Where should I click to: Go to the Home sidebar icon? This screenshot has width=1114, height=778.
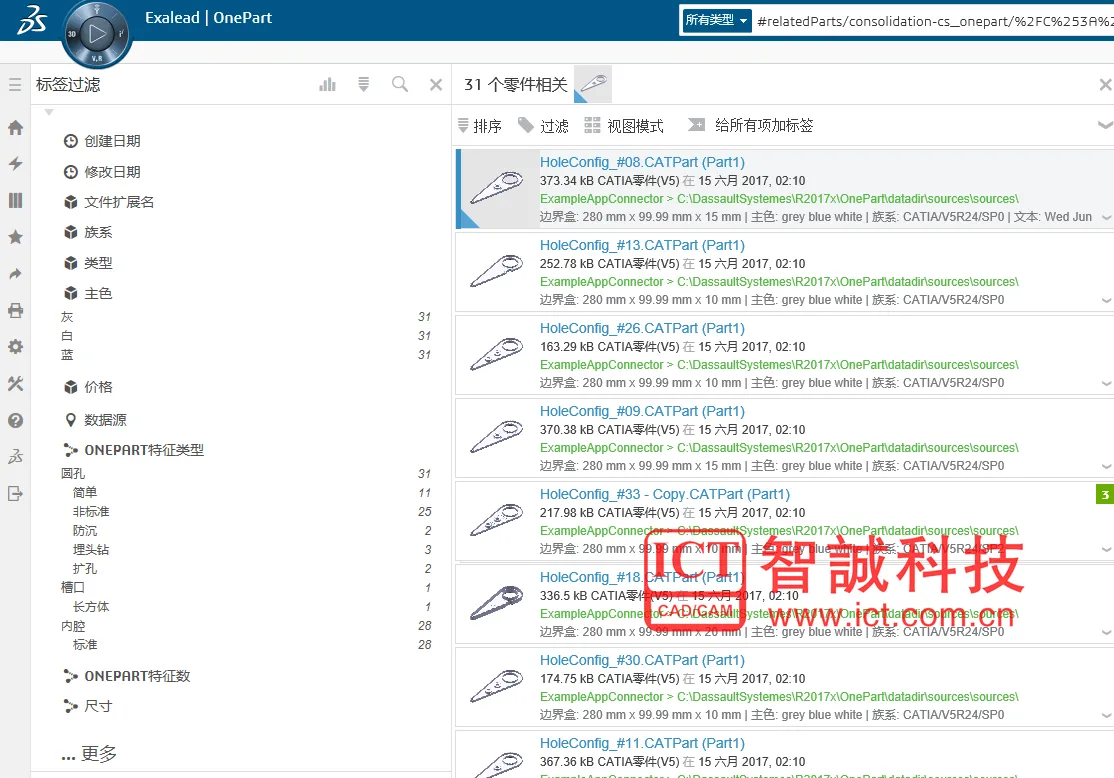(x=15, y=128)
